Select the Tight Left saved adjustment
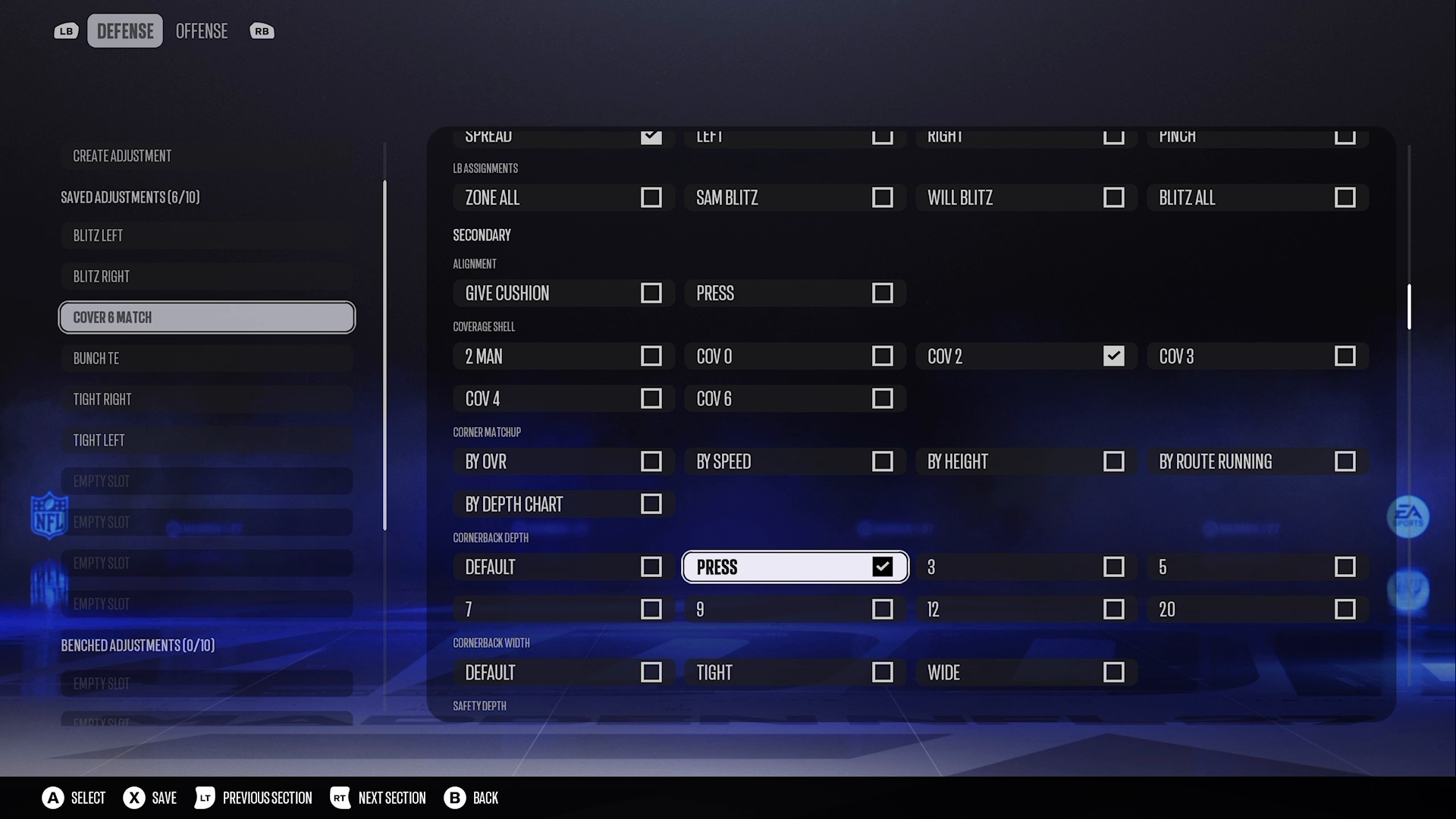Screen dimensions: 1456x819 [206, 441]
